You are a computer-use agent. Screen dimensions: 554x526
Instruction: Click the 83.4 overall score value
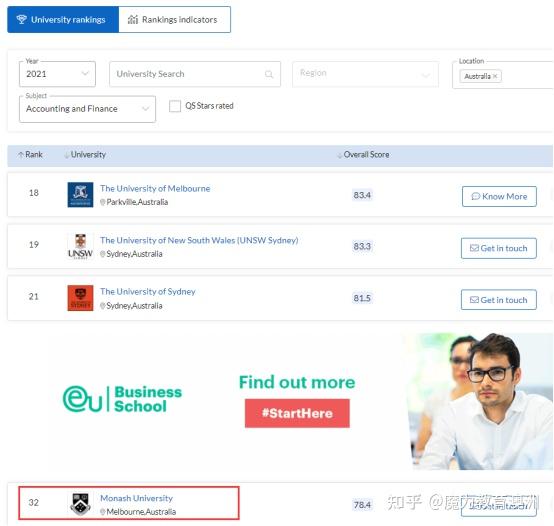coord(362,195)
